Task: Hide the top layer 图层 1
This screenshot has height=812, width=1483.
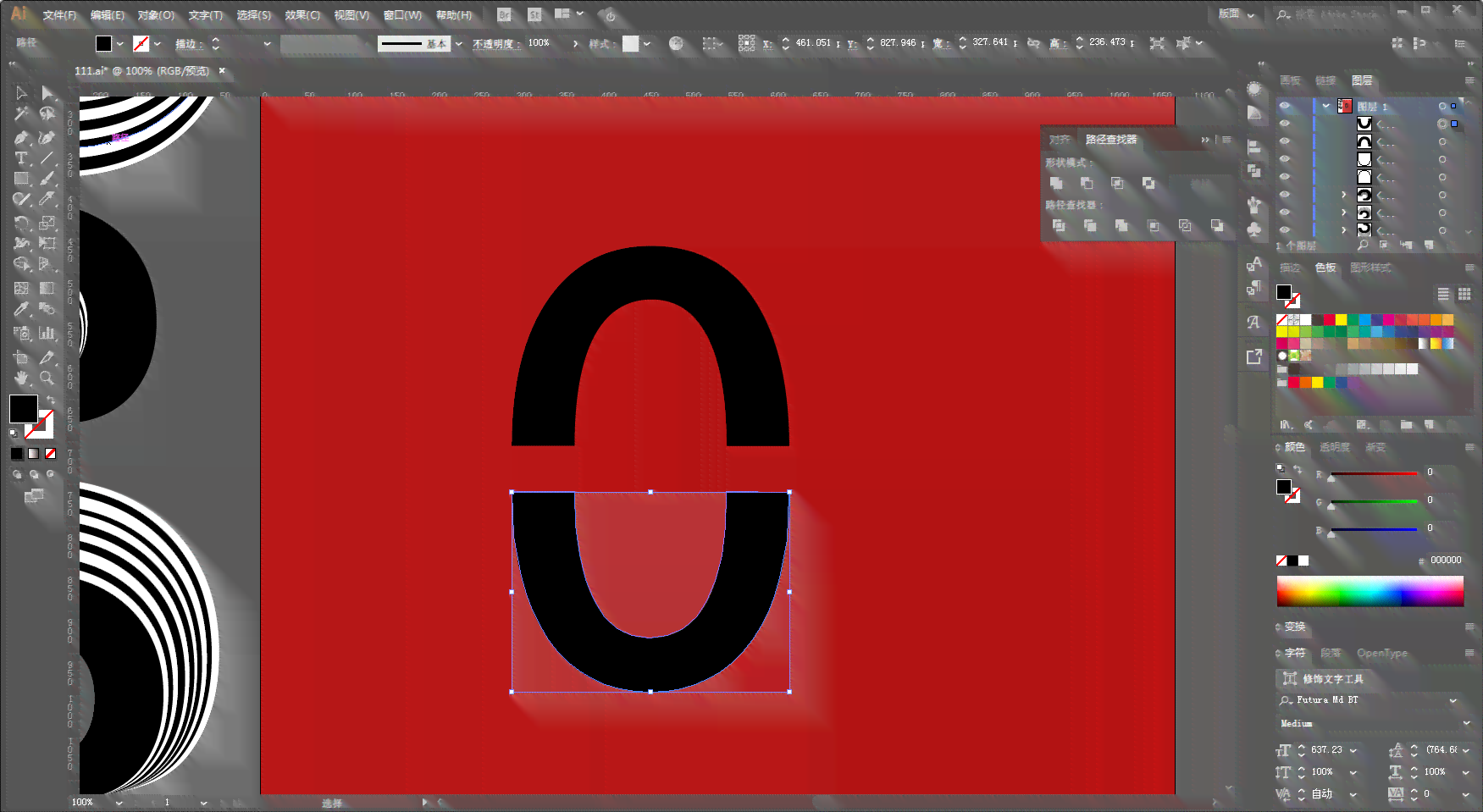Action: 1285,106
